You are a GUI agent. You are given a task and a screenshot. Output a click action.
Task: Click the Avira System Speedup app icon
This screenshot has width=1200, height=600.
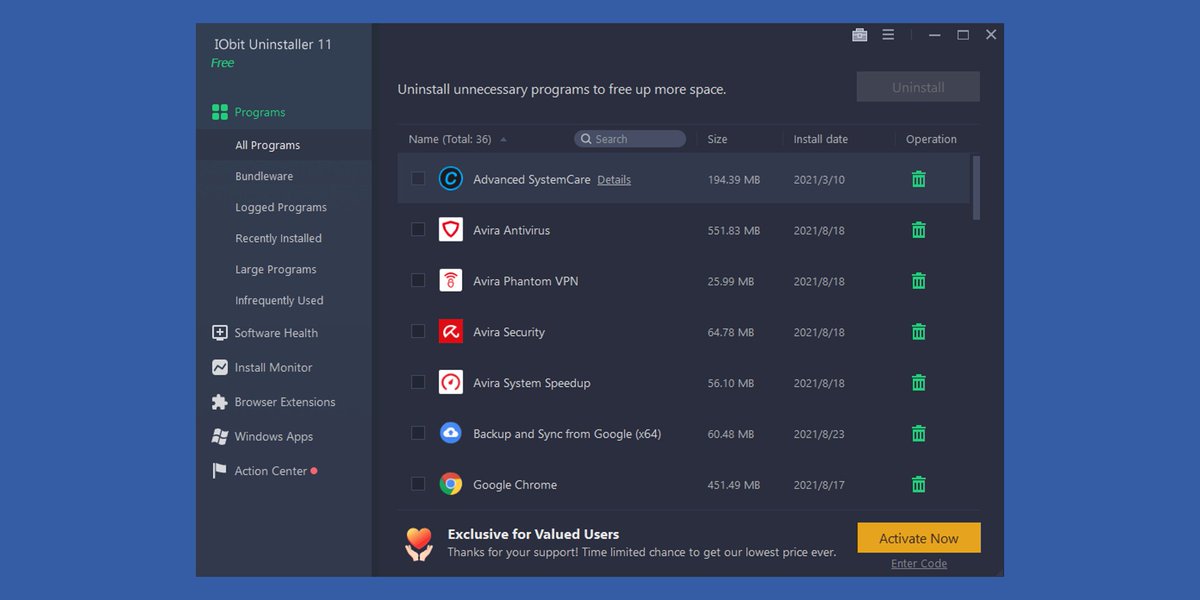[x=451, y=383]
